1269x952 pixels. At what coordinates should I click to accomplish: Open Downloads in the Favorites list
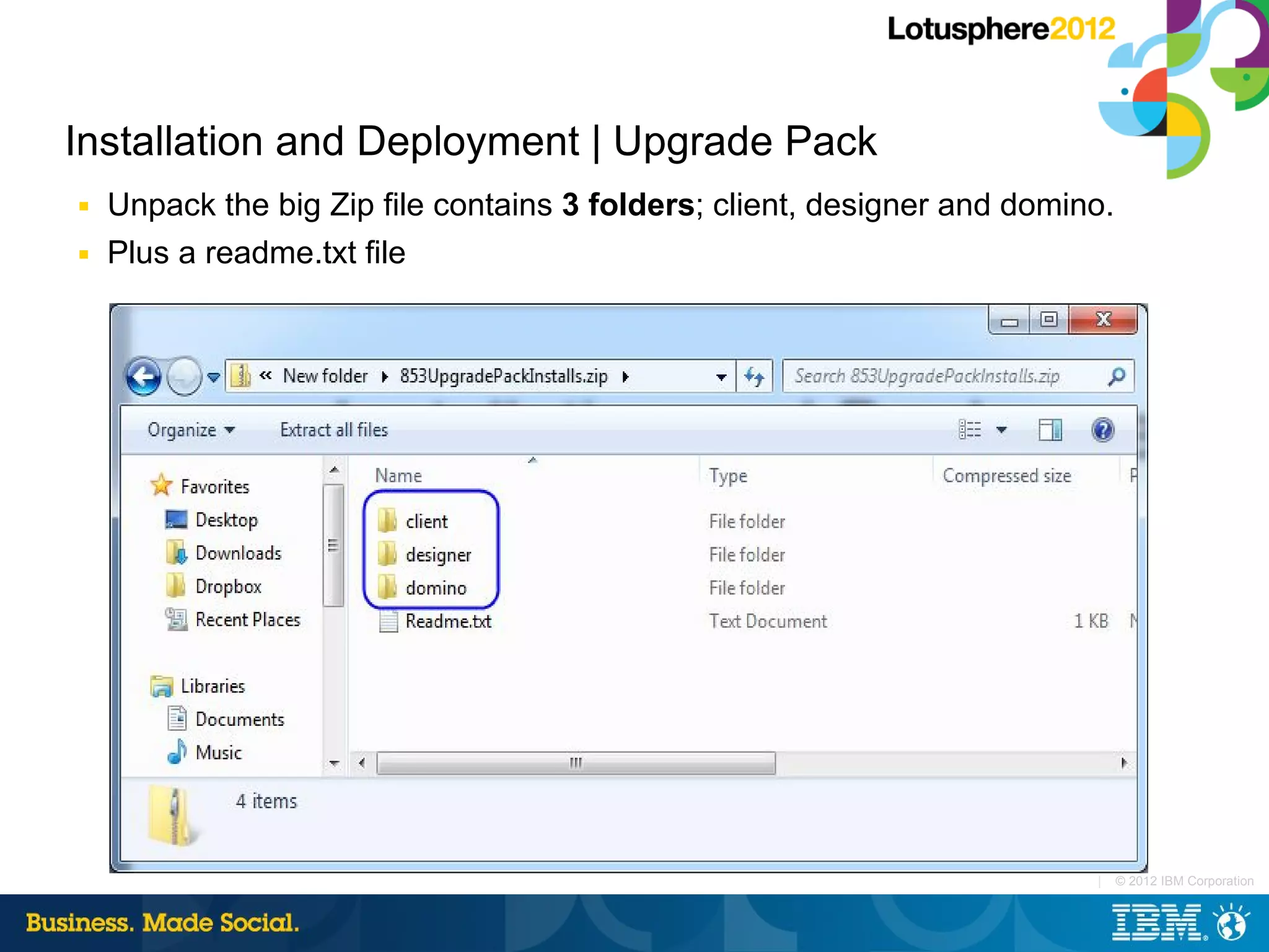223,553
